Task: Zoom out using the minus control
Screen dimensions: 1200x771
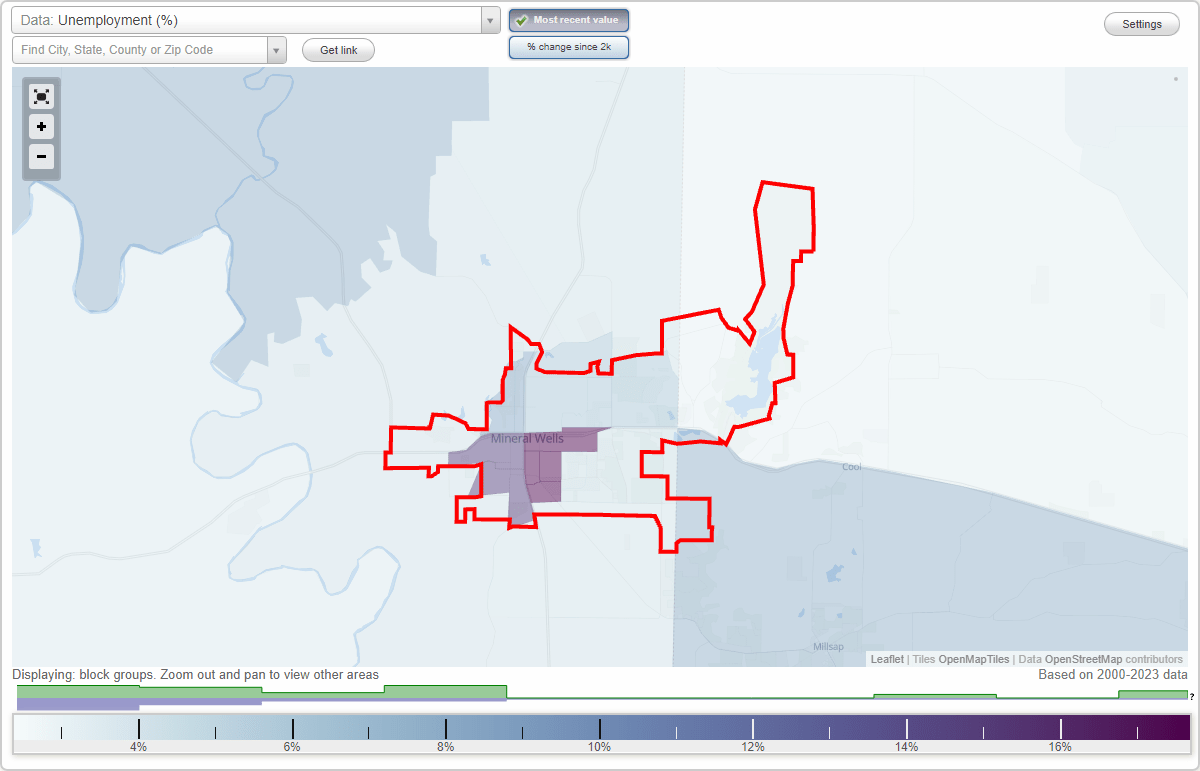Action: (41, 157)
